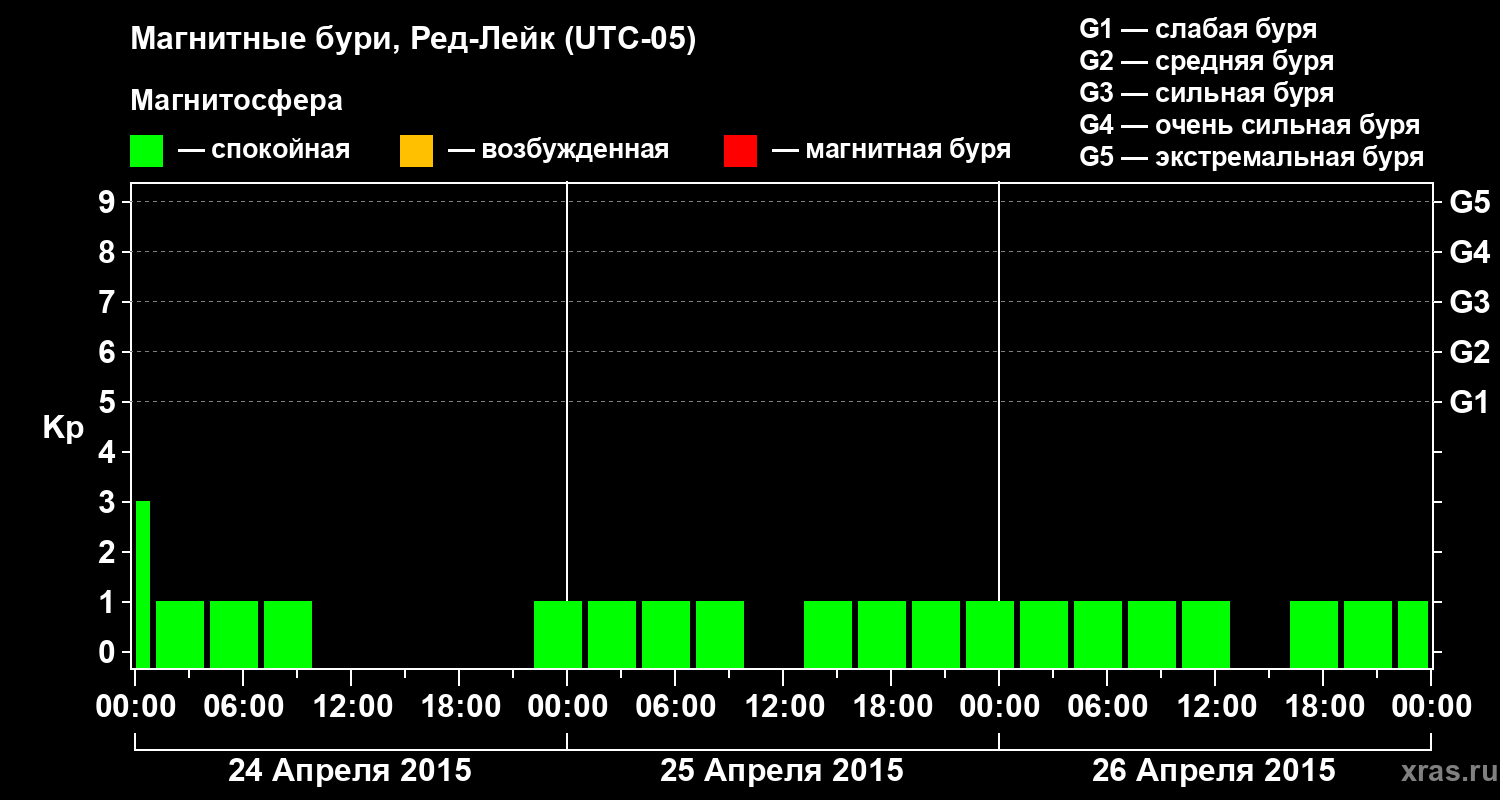Viewport: 1500px width, 800px height.
Task: Click the Kp axis value '0'
Action: pyautogui.click(x=109, y=652)
